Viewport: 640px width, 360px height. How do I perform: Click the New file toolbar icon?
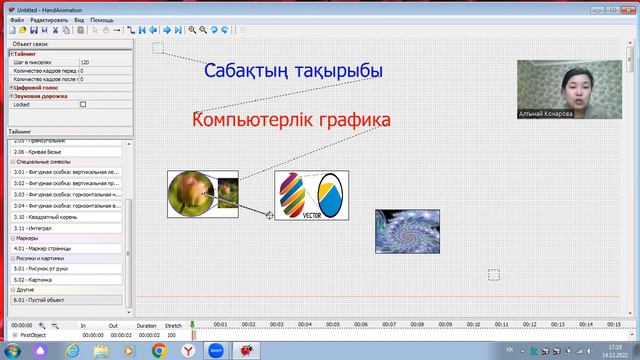pos(12,30)
